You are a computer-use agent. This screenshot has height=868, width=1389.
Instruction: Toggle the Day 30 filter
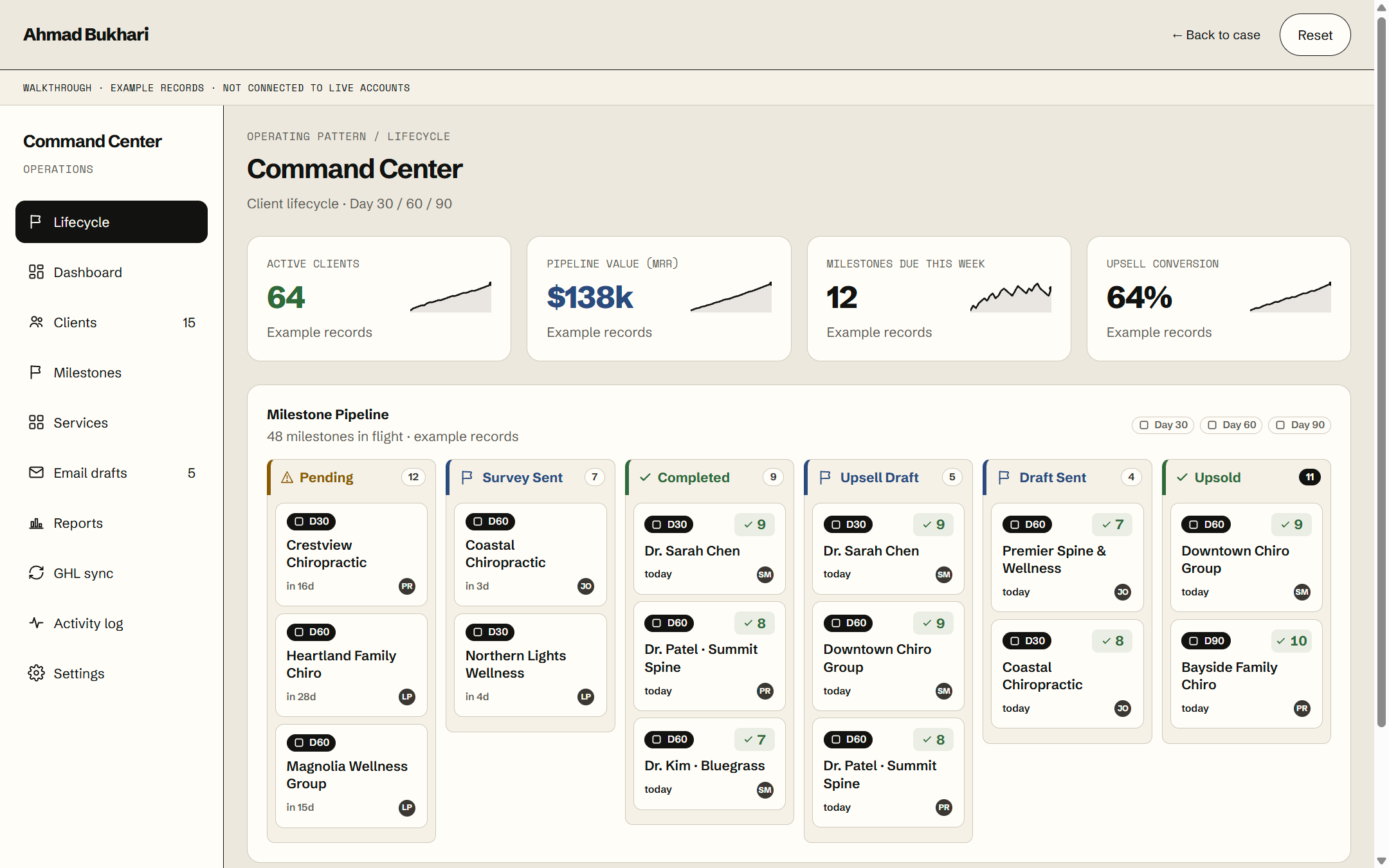coord(1163,425)
